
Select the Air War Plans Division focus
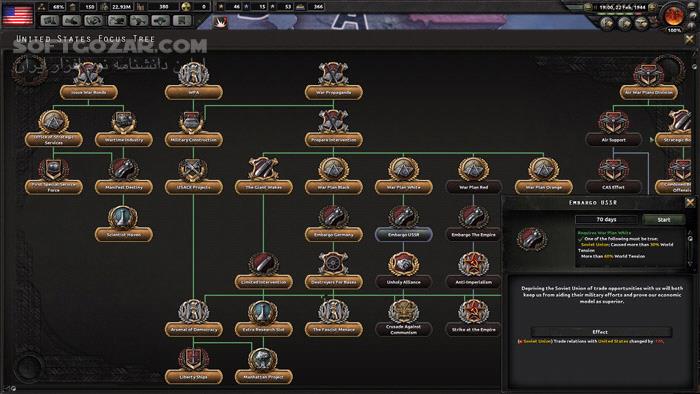pos(648,92)
